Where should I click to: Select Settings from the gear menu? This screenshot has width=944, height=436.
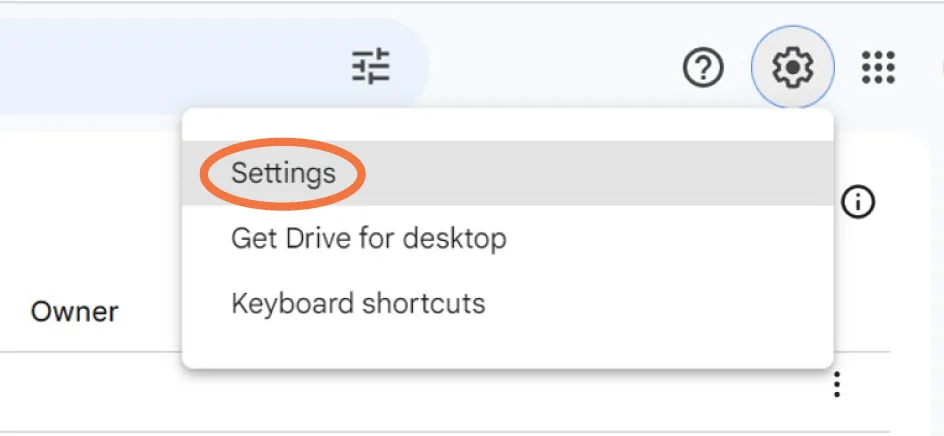pyautogui.click(x=283, y=173)
